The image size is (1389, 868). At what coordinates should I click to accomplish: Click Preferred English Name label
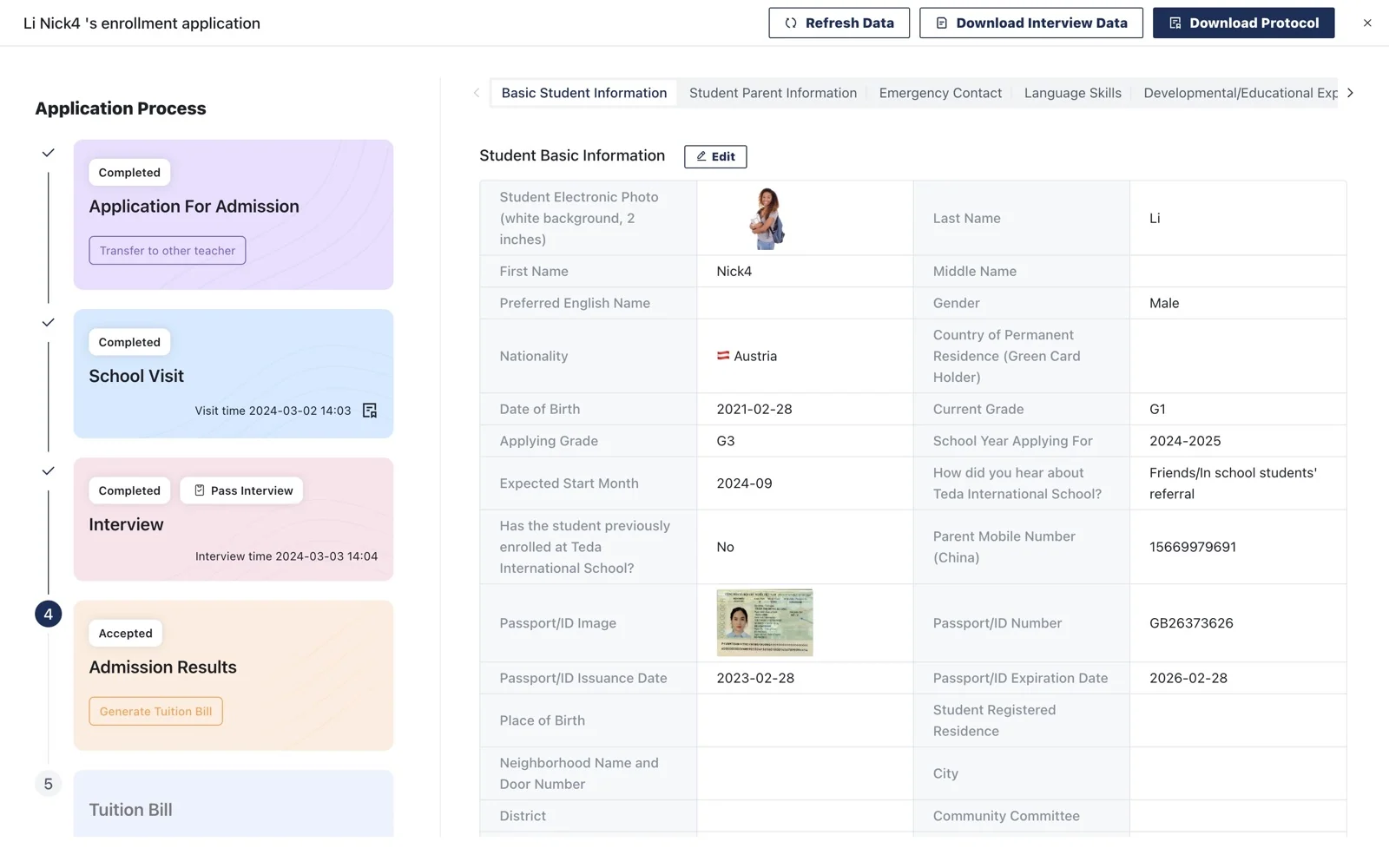click(575, 304)
